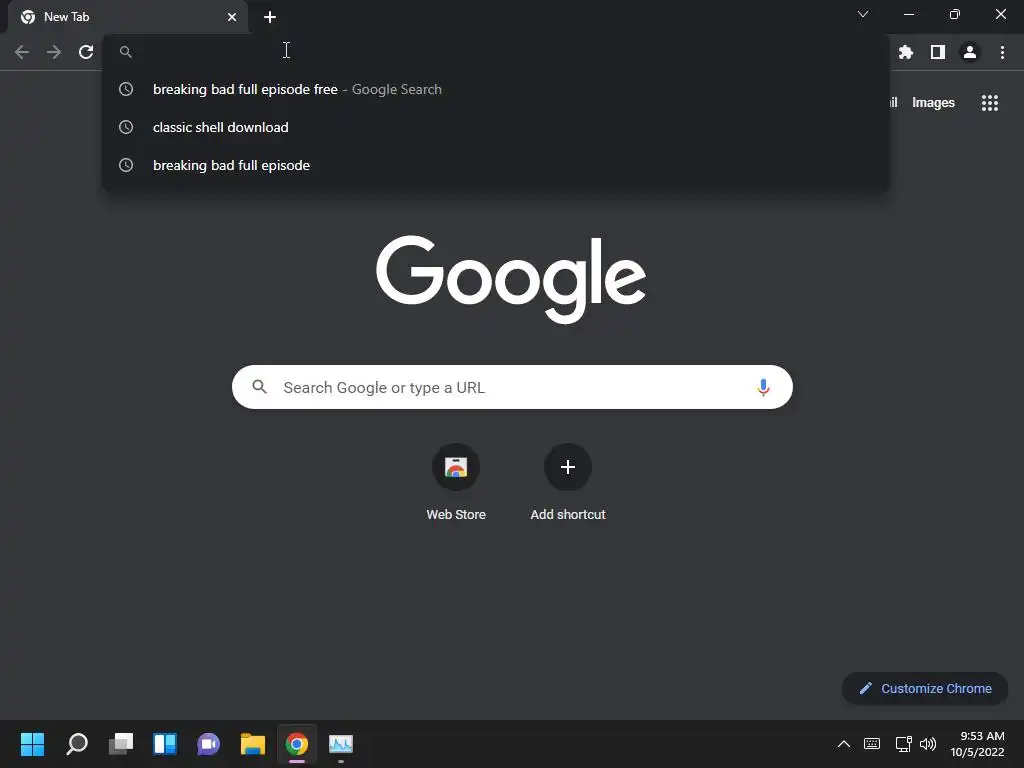This screenshot has height=768, width=1024.
Task: Reload the page with refresh icon
Action: (86, 52)
